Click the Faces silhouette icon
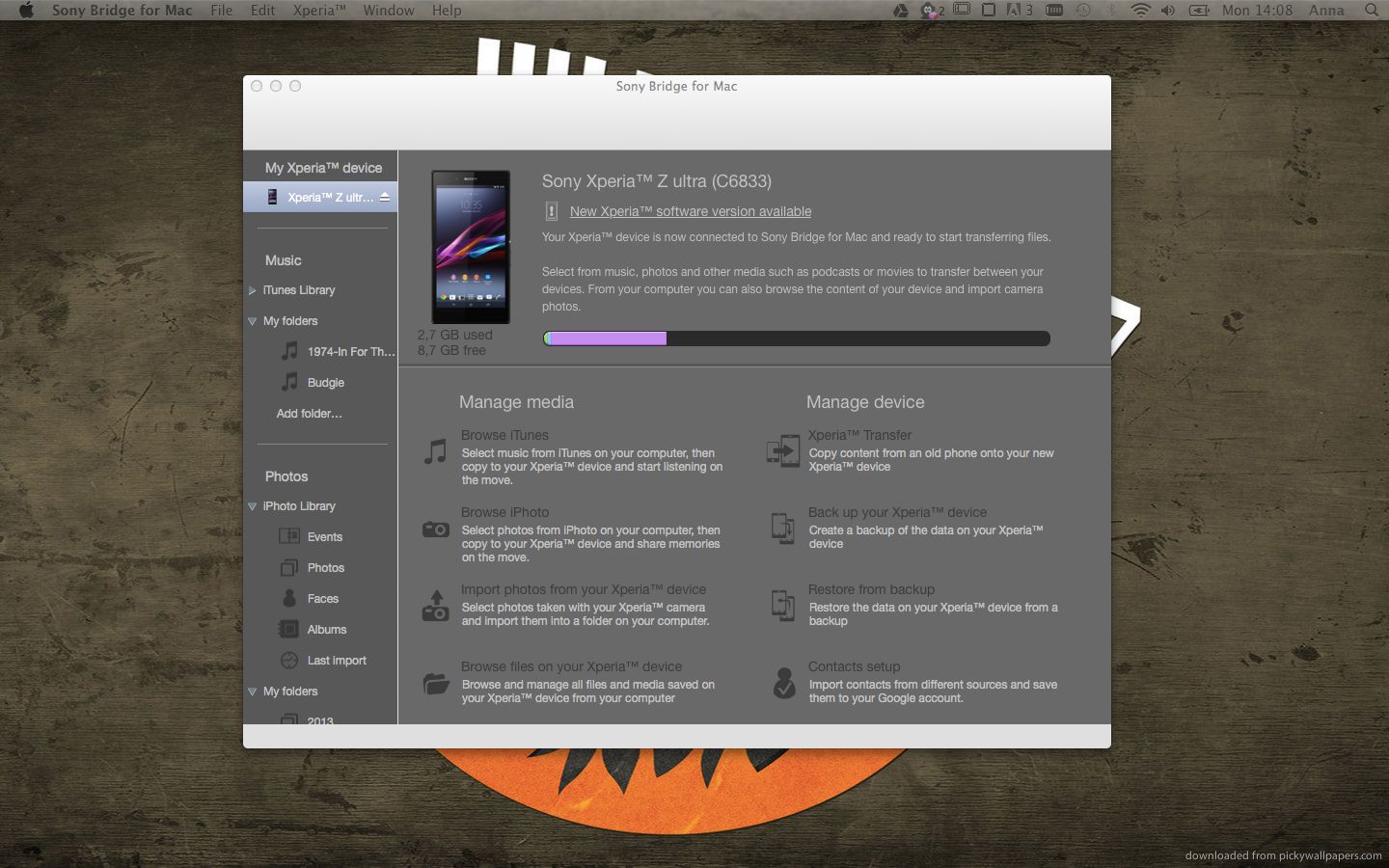1389x868 pixels. pyautogui.click(x=289, y=598)
